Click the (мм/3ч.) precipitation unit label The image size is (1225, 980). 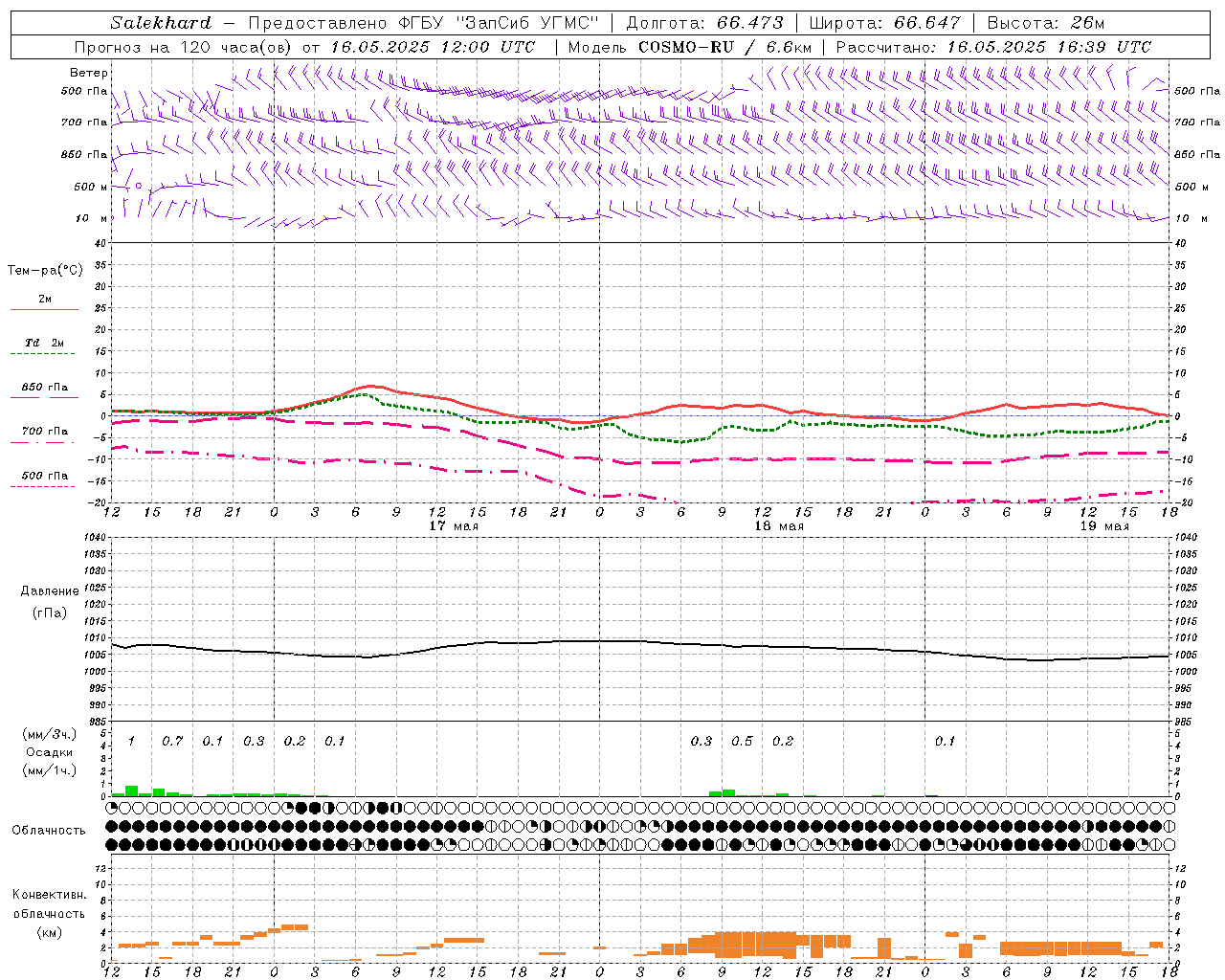[48, 734]
